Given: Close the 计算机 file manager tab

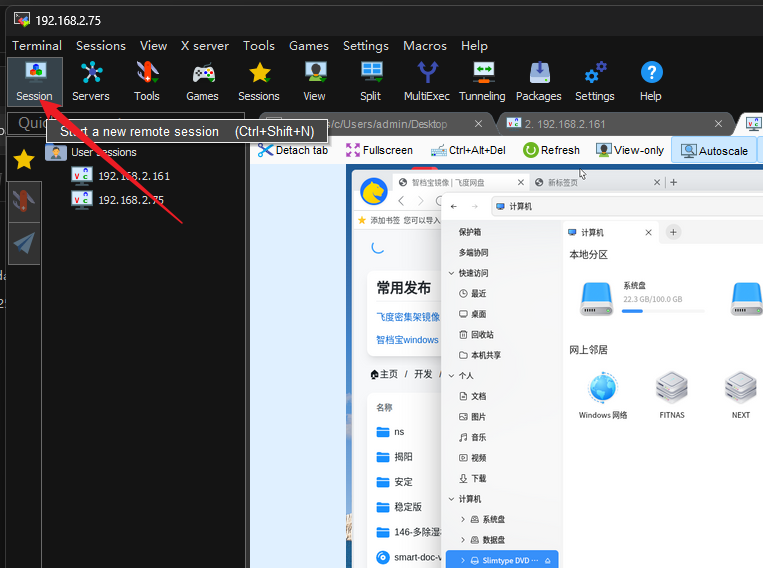Looking at the screenshot, I should pos(649,232).
